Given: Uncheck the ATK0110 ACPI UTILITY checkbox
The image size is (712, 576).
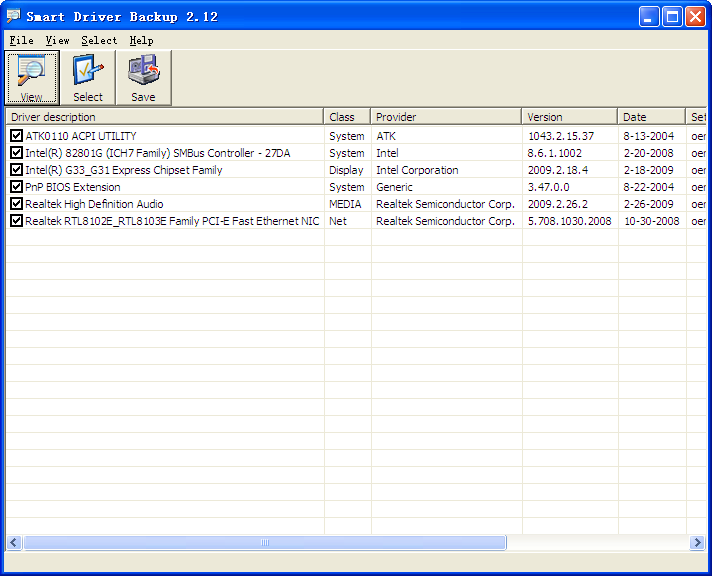Looking at the screenshot, I should [16, 136].
